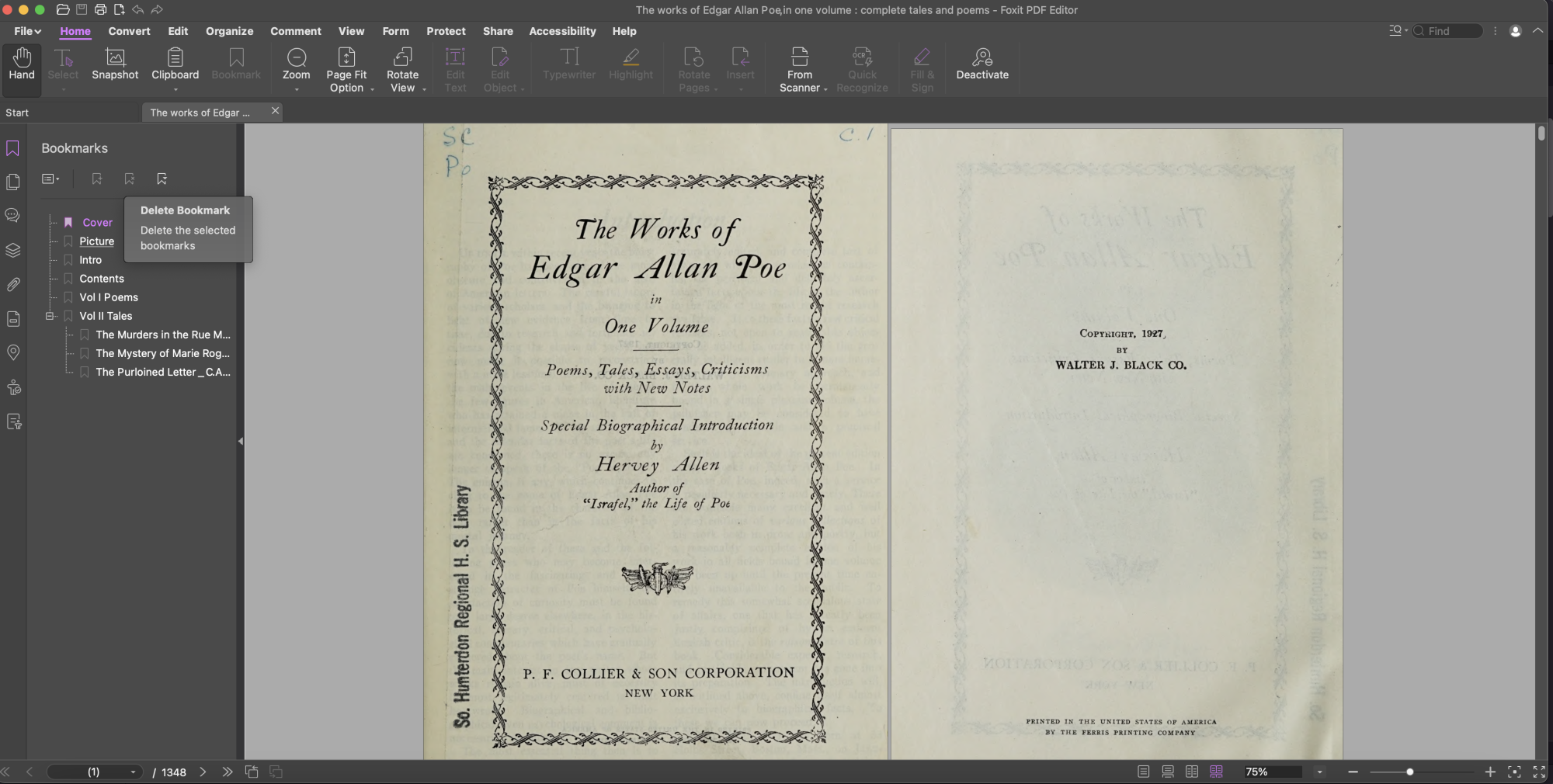Select the Picture bookmark
This screenshot has height=784, width=1553.
point(96,241)
